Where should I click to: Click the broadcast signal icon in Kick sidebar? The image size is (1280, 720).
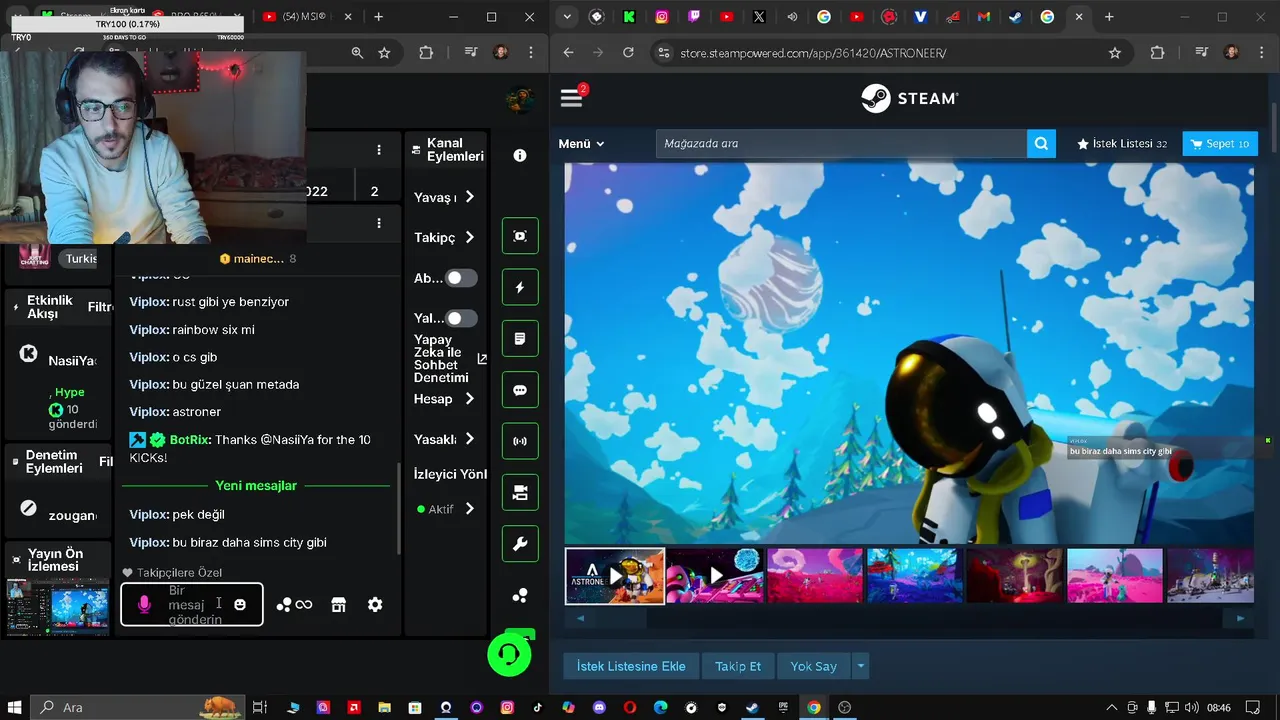click(x=520, y=441)
